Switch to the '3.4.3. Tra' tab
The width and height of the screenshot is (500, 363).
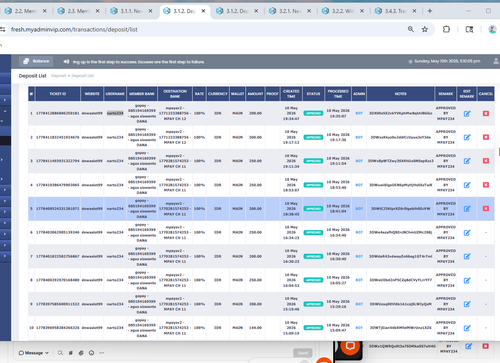coord(396,11)
